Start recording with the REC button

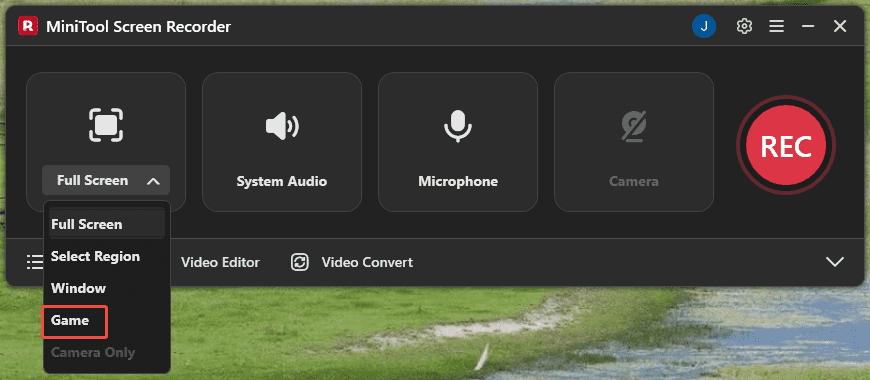pos(786,145)
